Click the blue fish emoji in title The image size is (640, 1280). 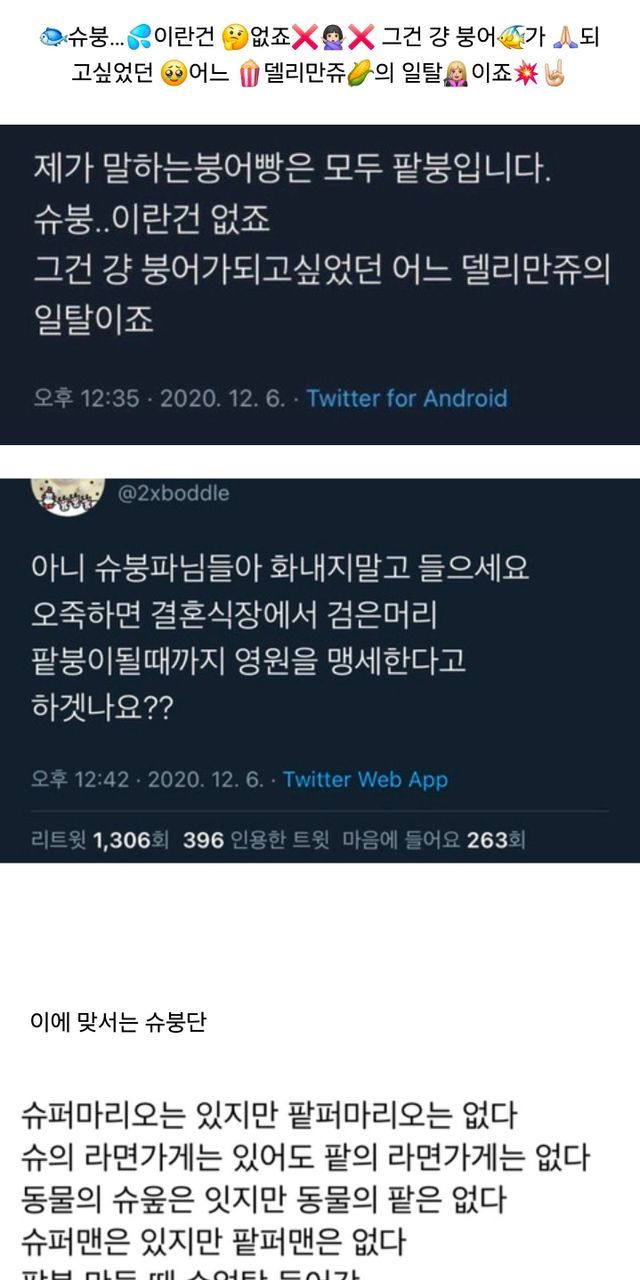point(51,38)
